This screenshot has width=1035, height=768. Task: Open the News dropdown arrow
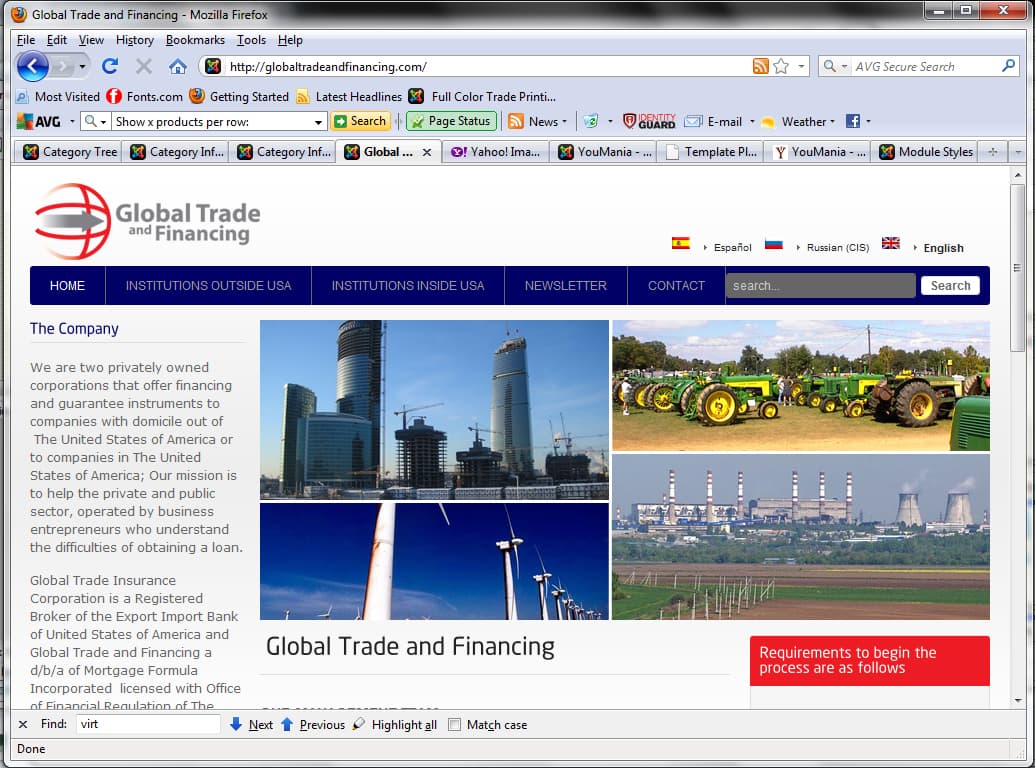point(564,121)
